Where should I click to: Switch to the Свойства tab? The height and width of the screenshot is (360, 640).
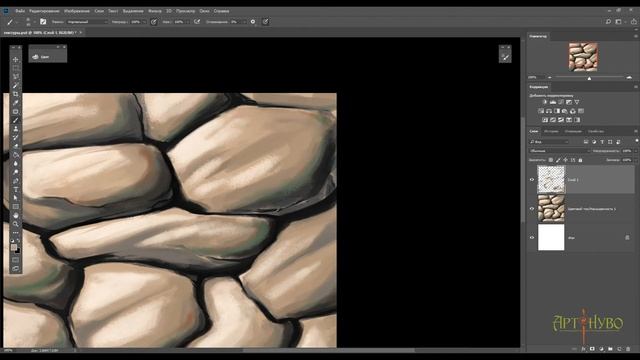coord(596,131)
